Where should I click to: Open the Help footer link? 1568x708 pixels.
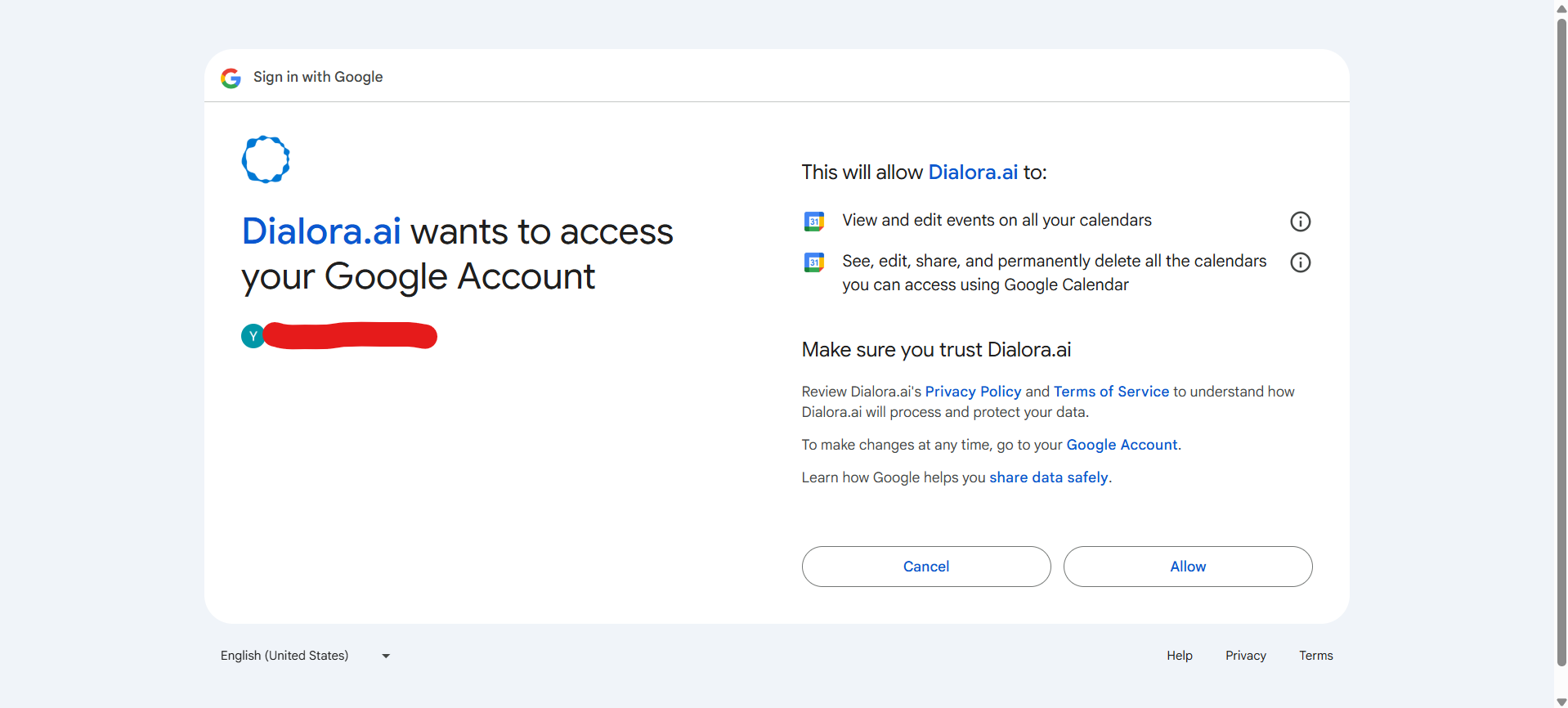(x=1179, y=656)
